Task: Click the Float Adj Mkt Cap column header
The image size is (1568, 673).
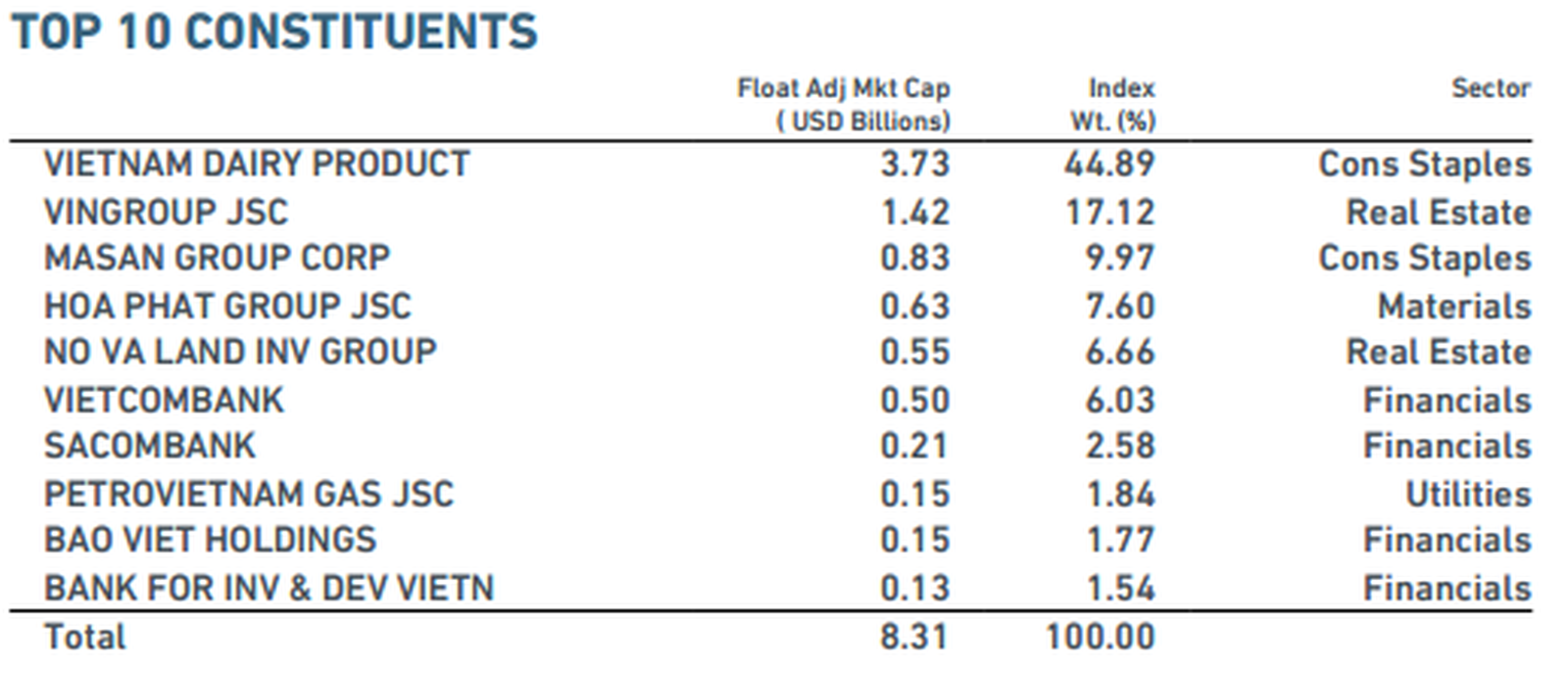Action: pos(844,105)
